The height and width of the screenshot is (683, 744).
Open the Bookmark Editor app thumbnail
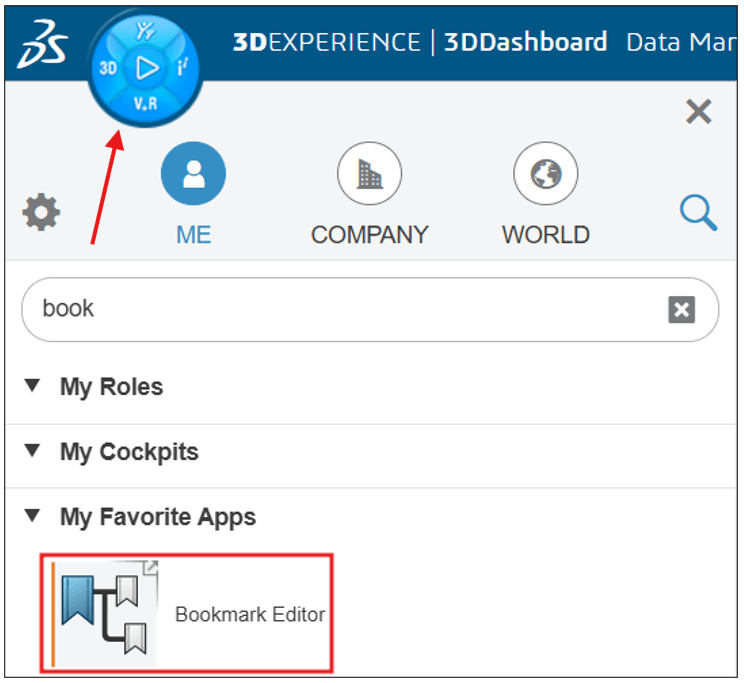point(104,614)
